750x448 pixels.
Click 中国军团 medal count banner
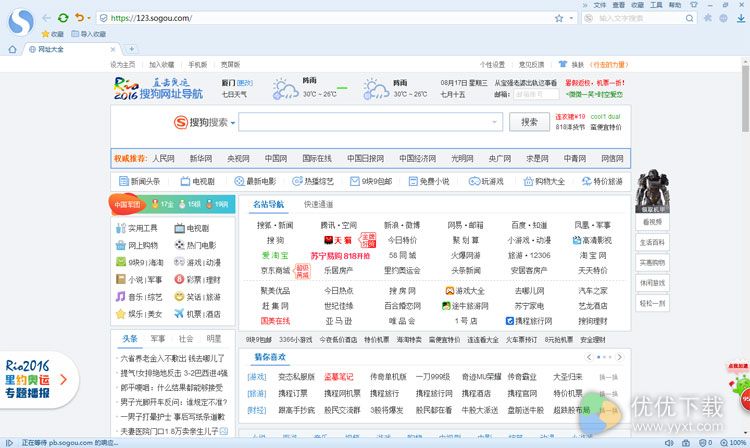point(172,204)
